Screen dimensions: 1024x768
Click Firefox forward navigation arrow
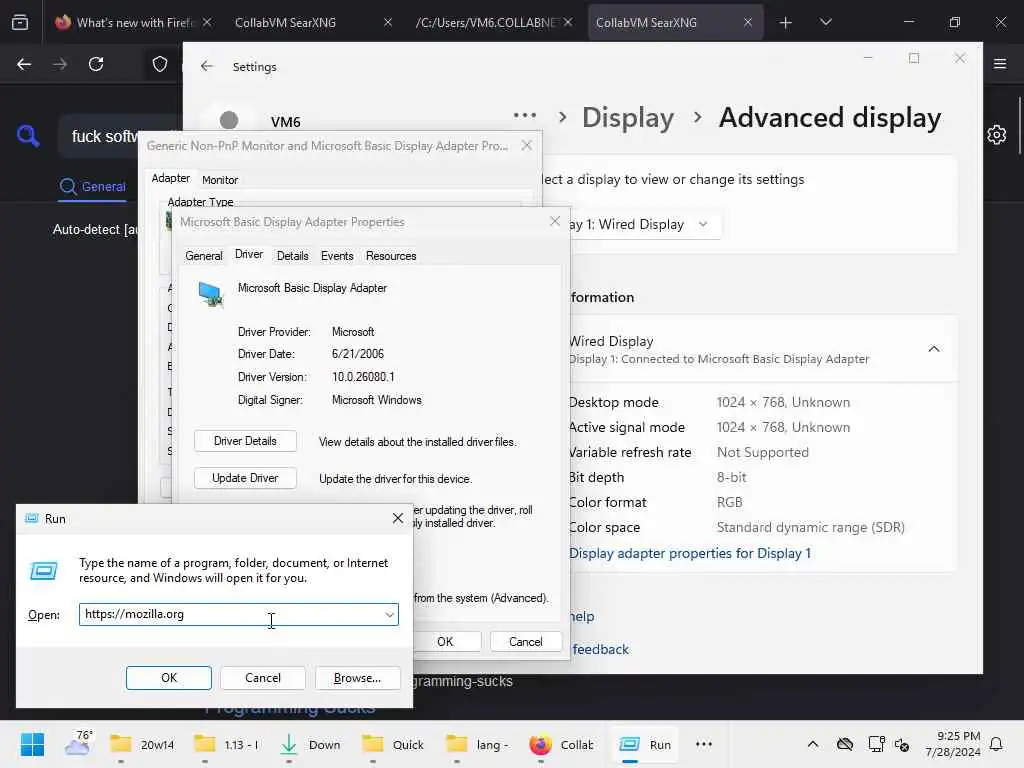[x=60, y=64]
